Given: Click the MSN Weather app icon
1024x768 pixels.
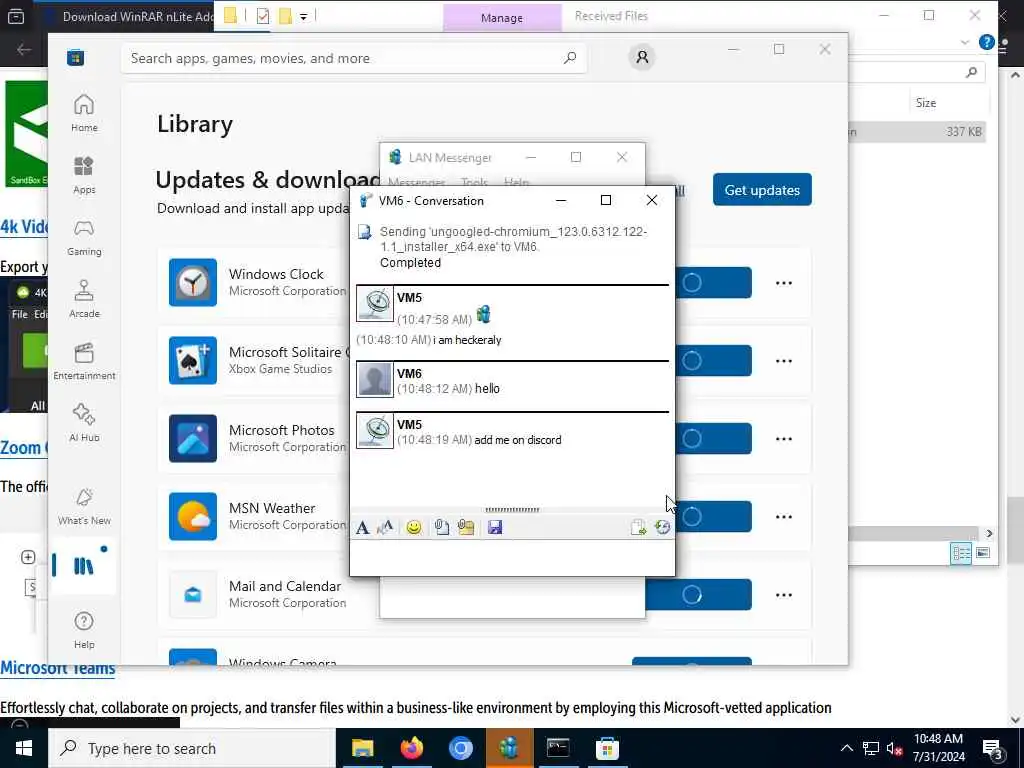Looking at the screenshot, I should [193, 517].
